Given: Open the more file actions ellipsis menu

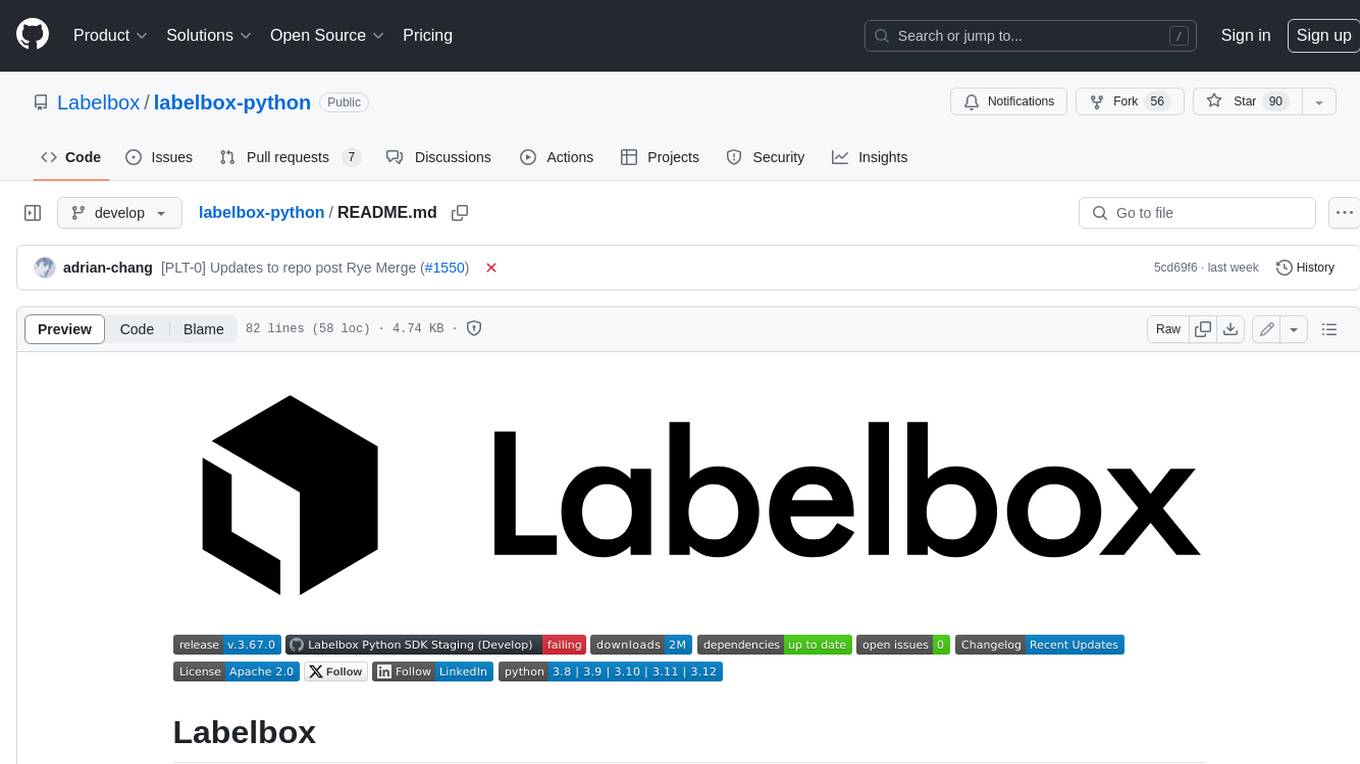Looking at the screenshot, I should pyautogui.click(x=1345, y=213).
